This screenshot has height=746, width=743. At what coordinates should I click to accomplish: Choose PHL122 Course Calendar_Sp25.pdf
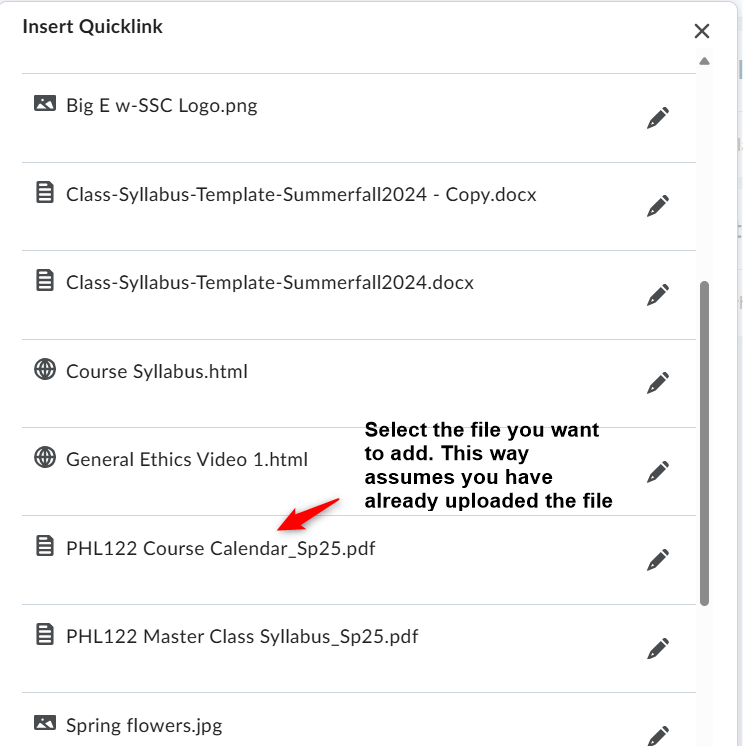click(220, 548)
